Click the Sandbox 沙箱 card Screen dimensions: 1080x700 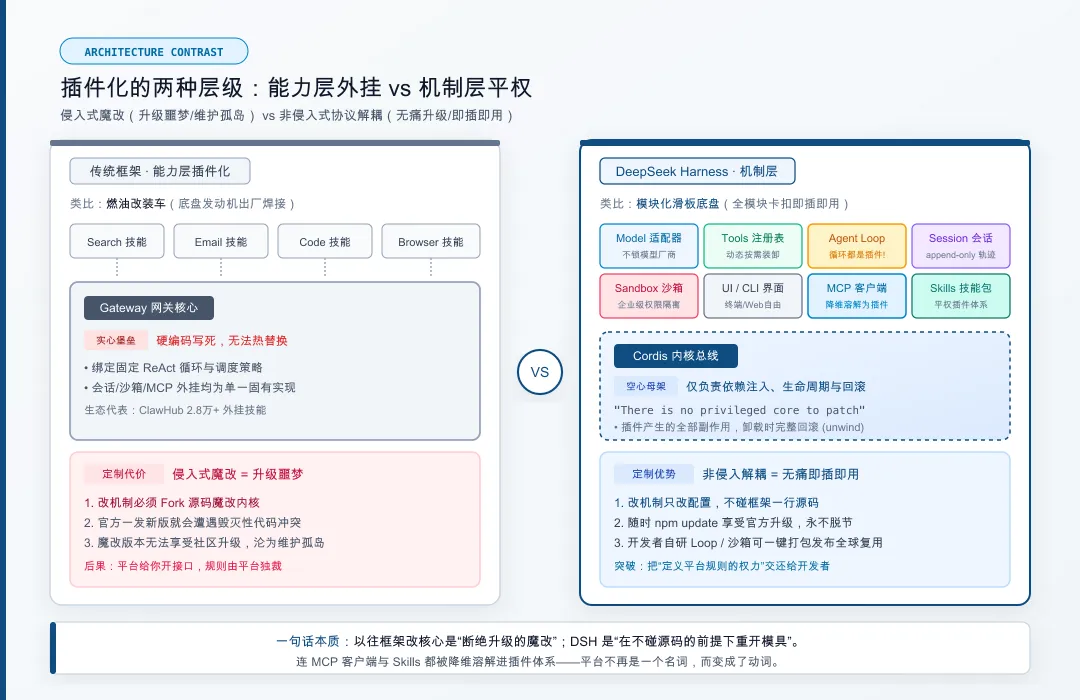(649, 296)
